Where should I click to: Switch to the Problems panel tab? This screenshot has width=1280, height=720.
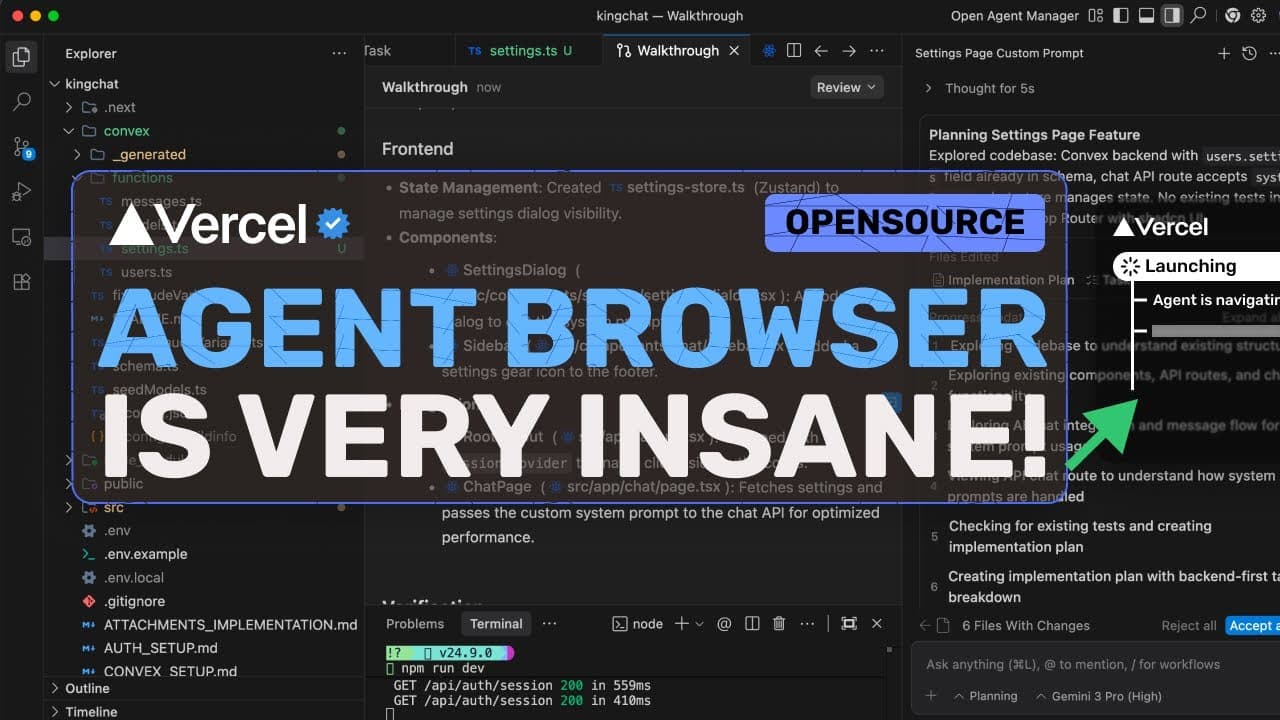[x=415, y=623]
